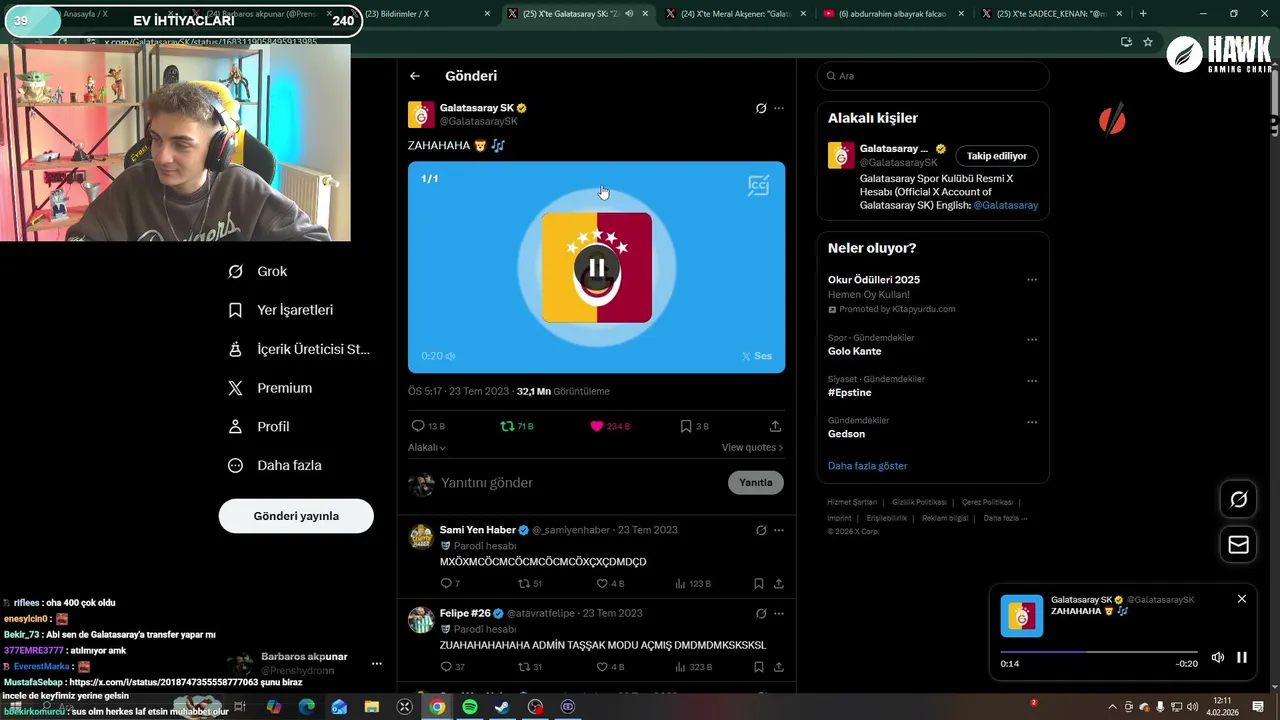Share the Galatasaray SK post
Screen dimensions: 1280x720
coord(775,426)
